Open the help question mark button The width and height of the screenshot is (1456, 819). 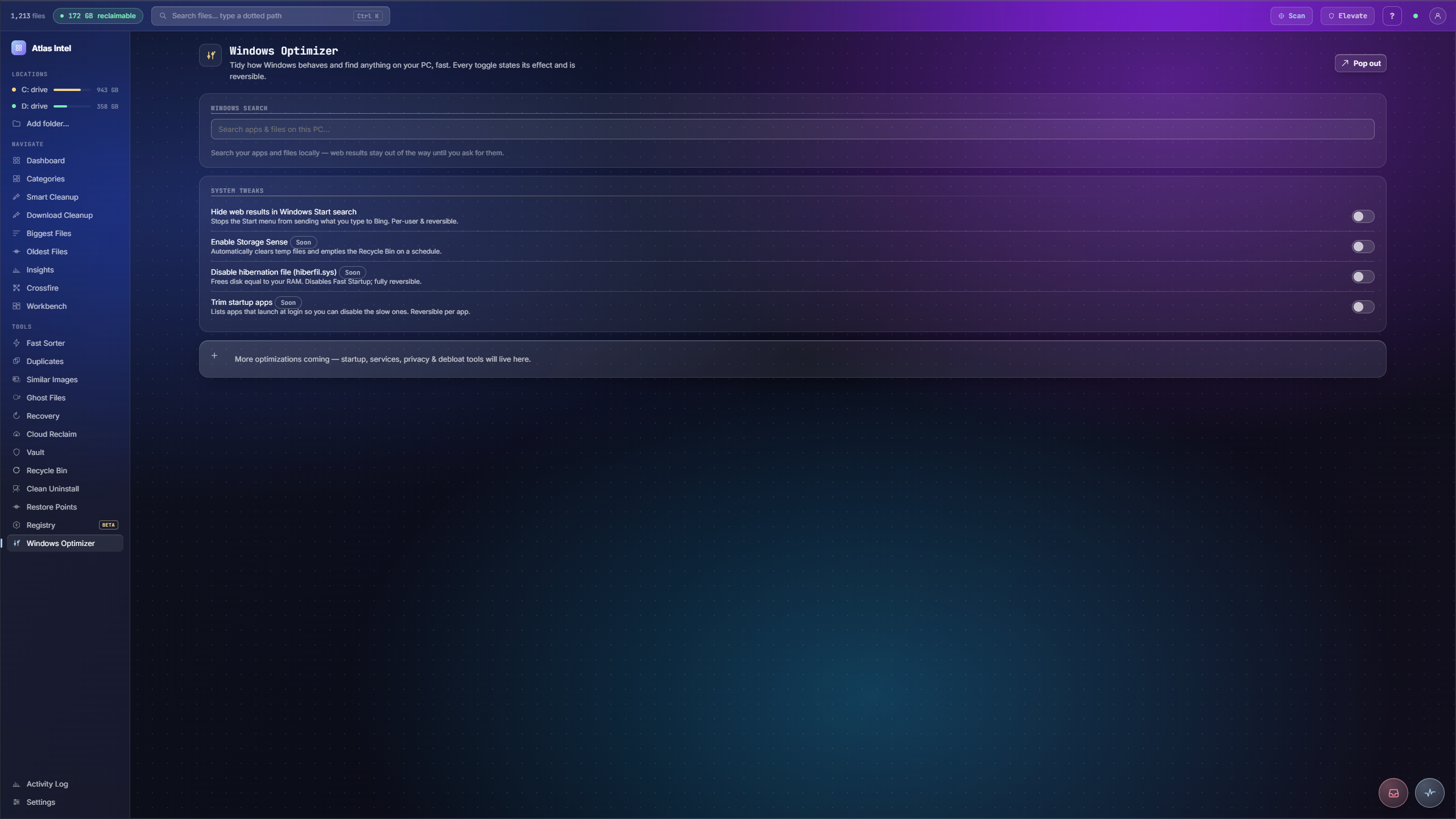point(1392,16)
